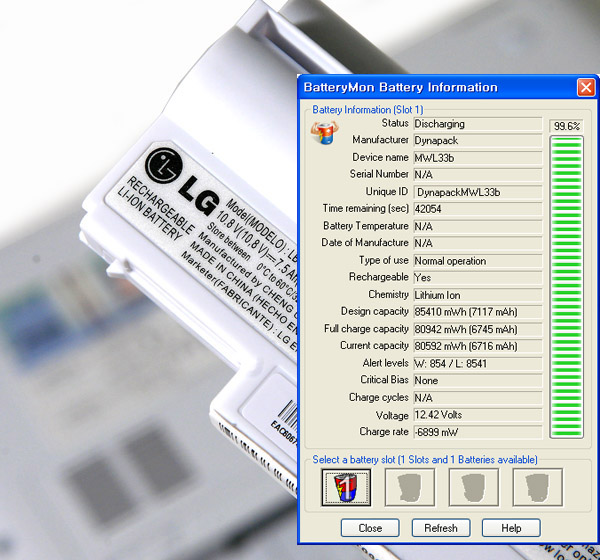Screen dimensions: 600x560
Task: Click the Design capacity value 85410 mWh
Action: pos(478,312)
